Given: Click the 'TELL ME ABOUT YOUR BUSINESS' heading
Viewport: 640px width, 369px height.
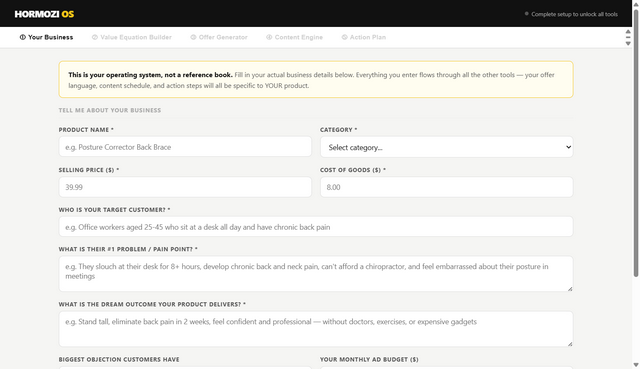Looking at the screenshot, I should tap(110, 110).
